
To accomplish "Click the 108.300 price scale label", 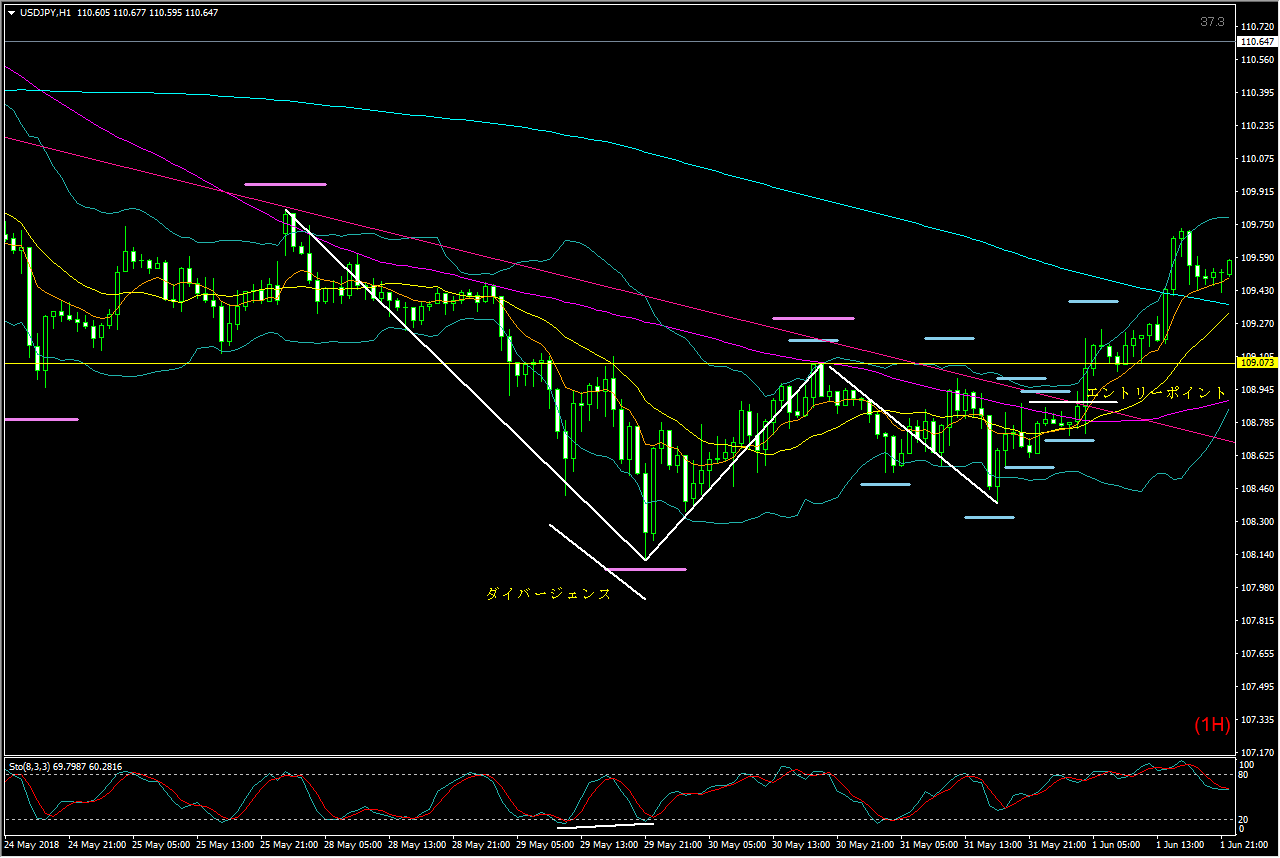I will click(x=1257, y=522).
